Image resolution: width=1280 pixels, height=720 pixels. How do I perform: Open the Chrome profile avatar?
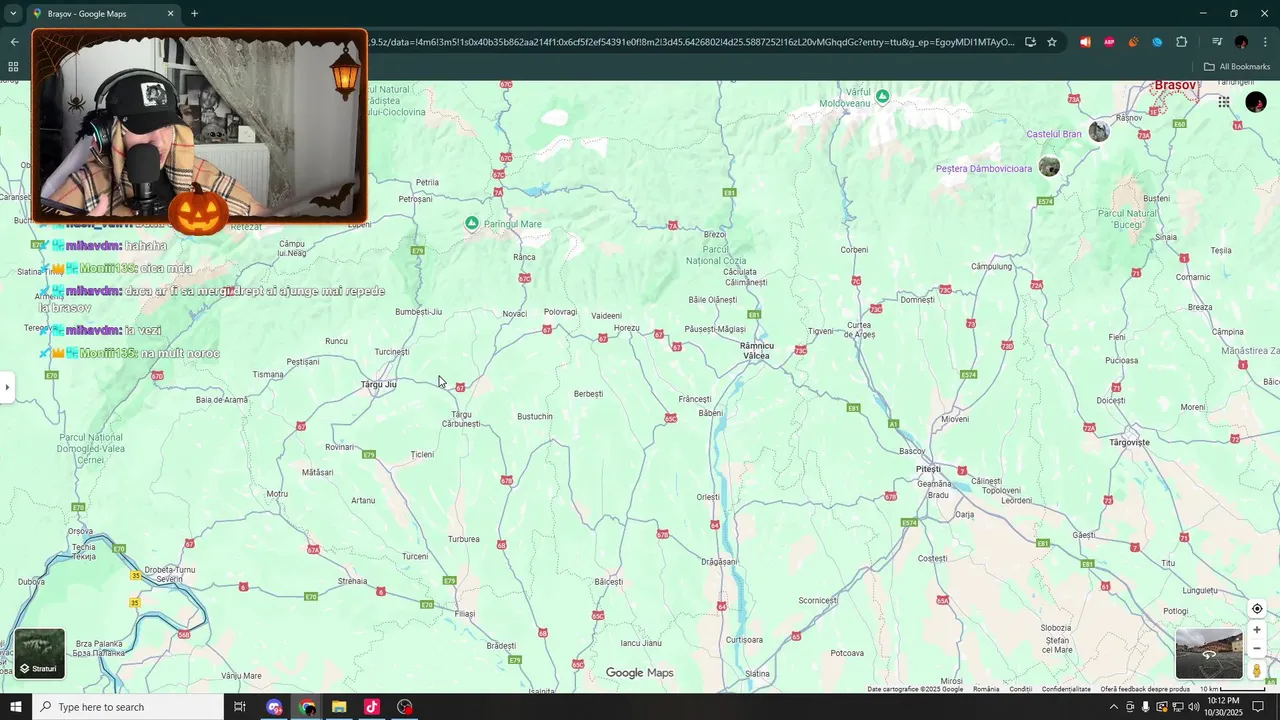tap(1241, 42)
